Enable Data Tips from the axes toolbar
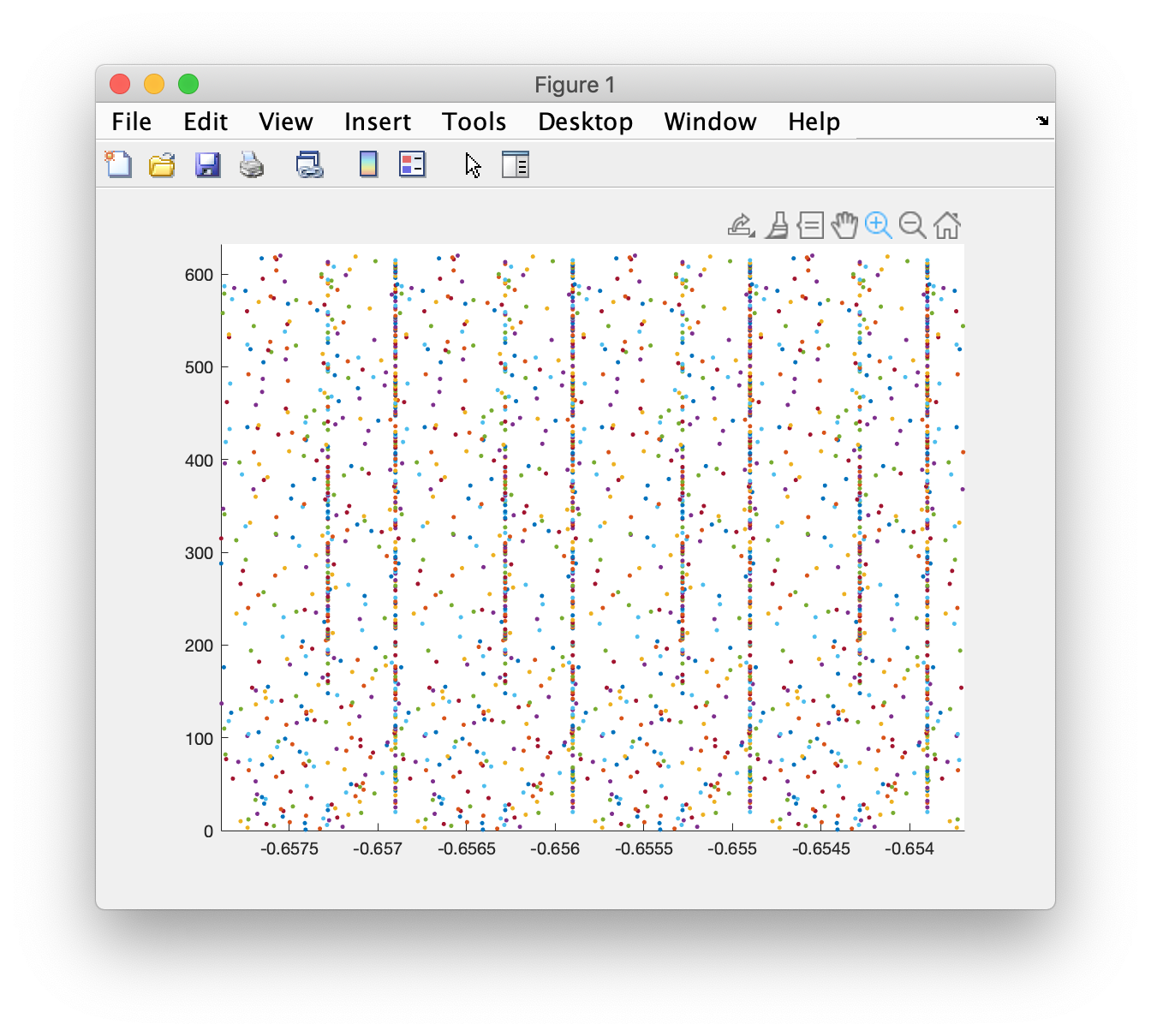This screenshot has width=1151, height=1036. [x=808, y=226]
